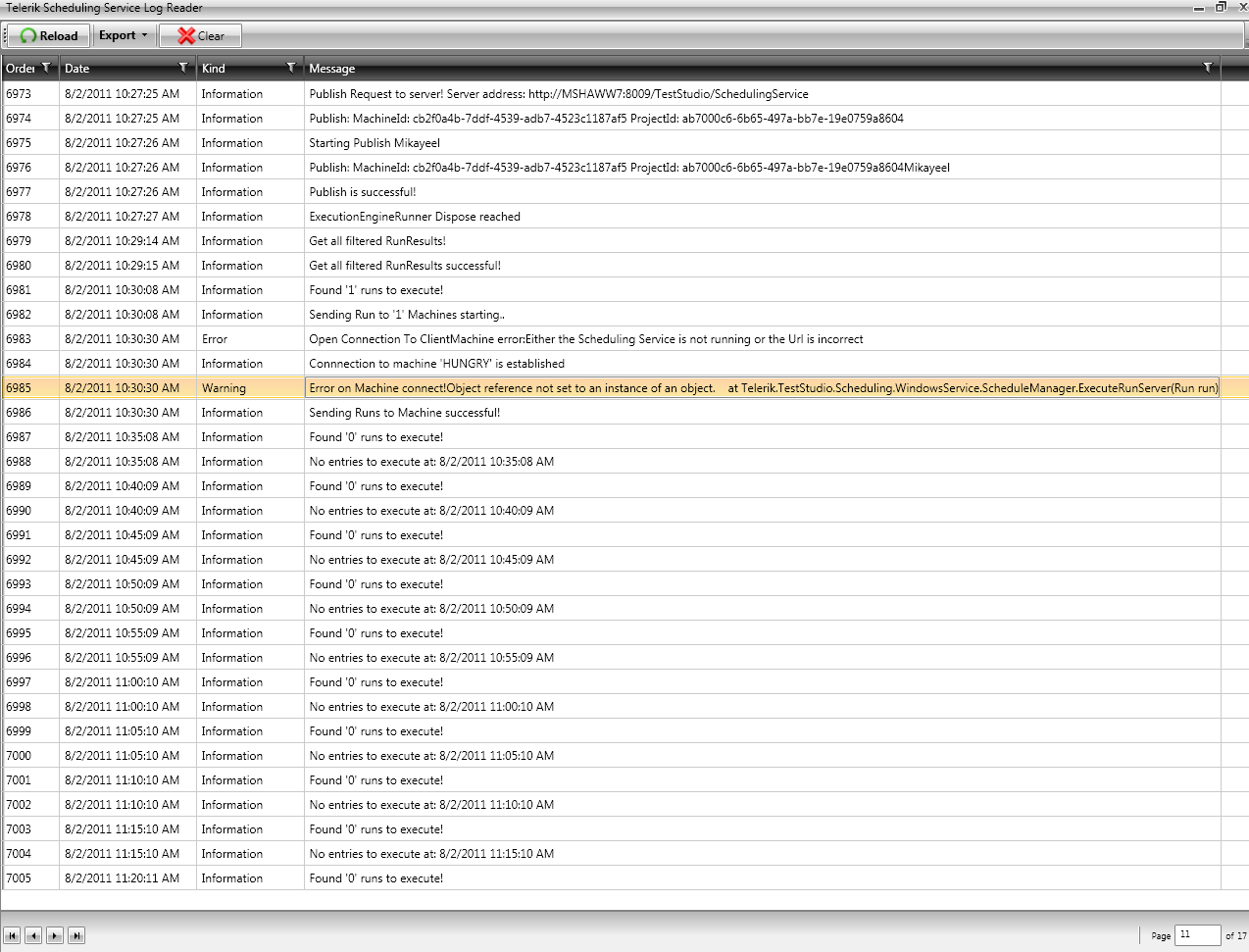Select row 6973 Publish Request message
The height and width of the screenshot is (952, 1249).
559,94
